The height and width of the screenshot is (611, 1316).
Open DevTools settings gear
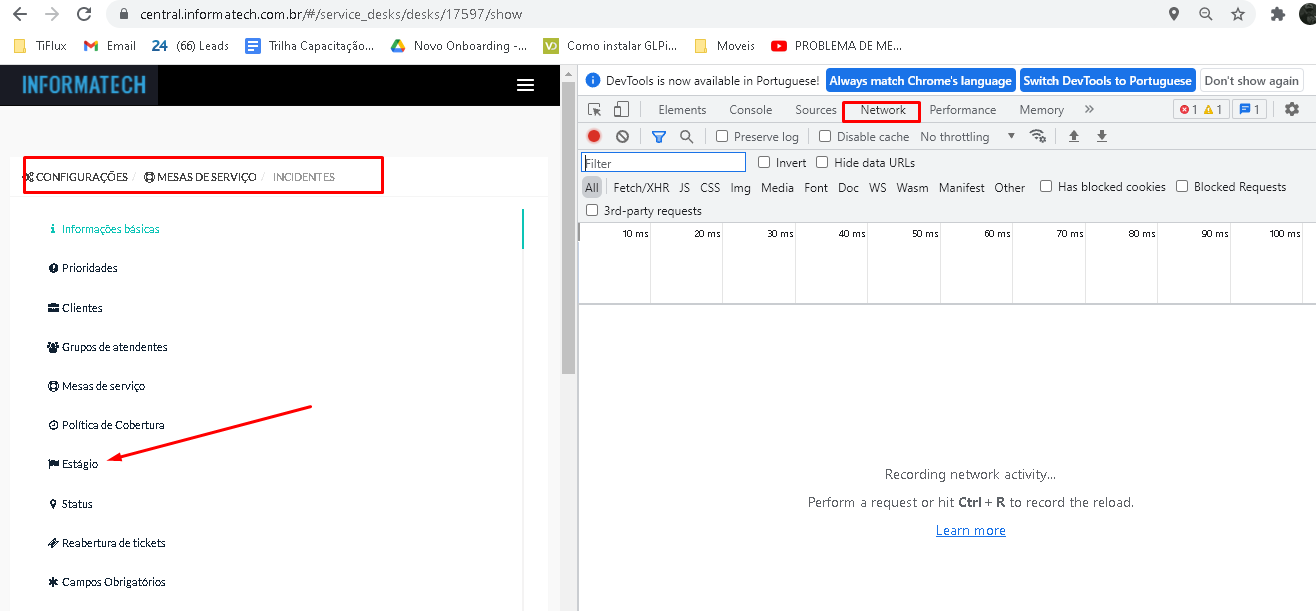[1292, 110]
